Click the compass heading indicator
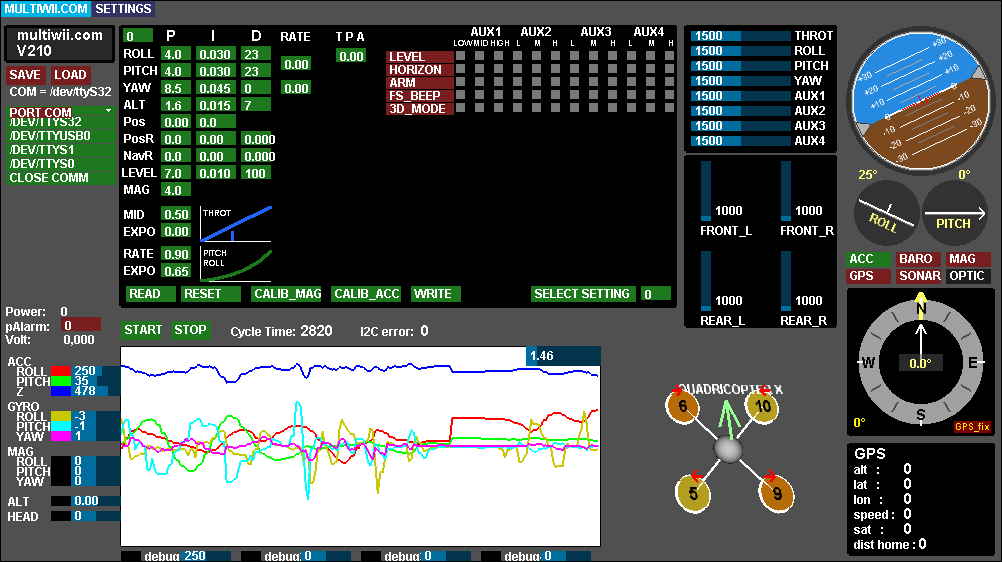1002x562 pixels. pyautogui.click(x=921, y=362)
